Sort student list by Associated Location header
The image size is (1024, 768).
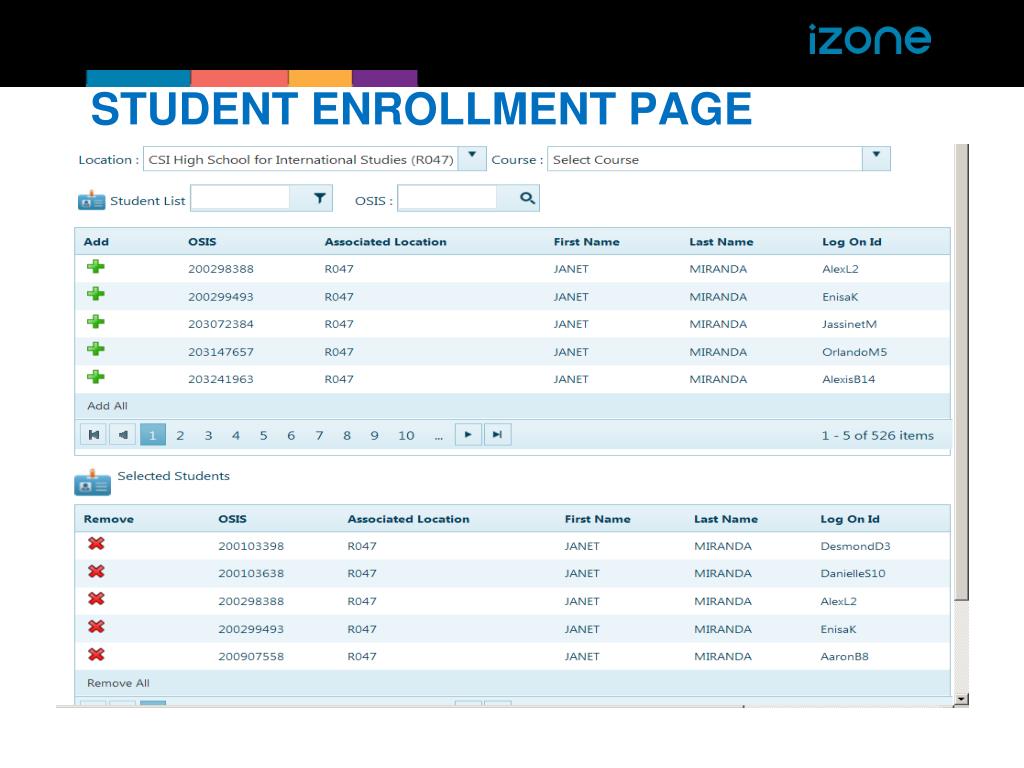pos(385,242)
